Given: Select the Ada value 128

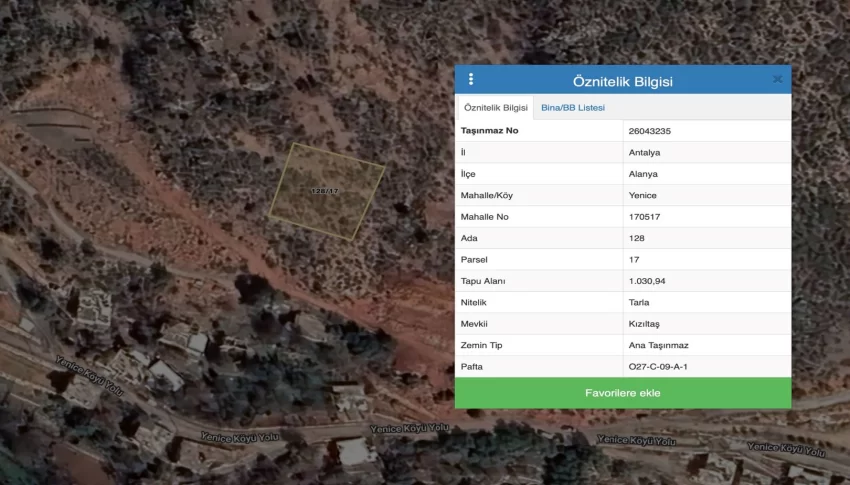Looking at the screenshot, I should (x=637, y=238).
